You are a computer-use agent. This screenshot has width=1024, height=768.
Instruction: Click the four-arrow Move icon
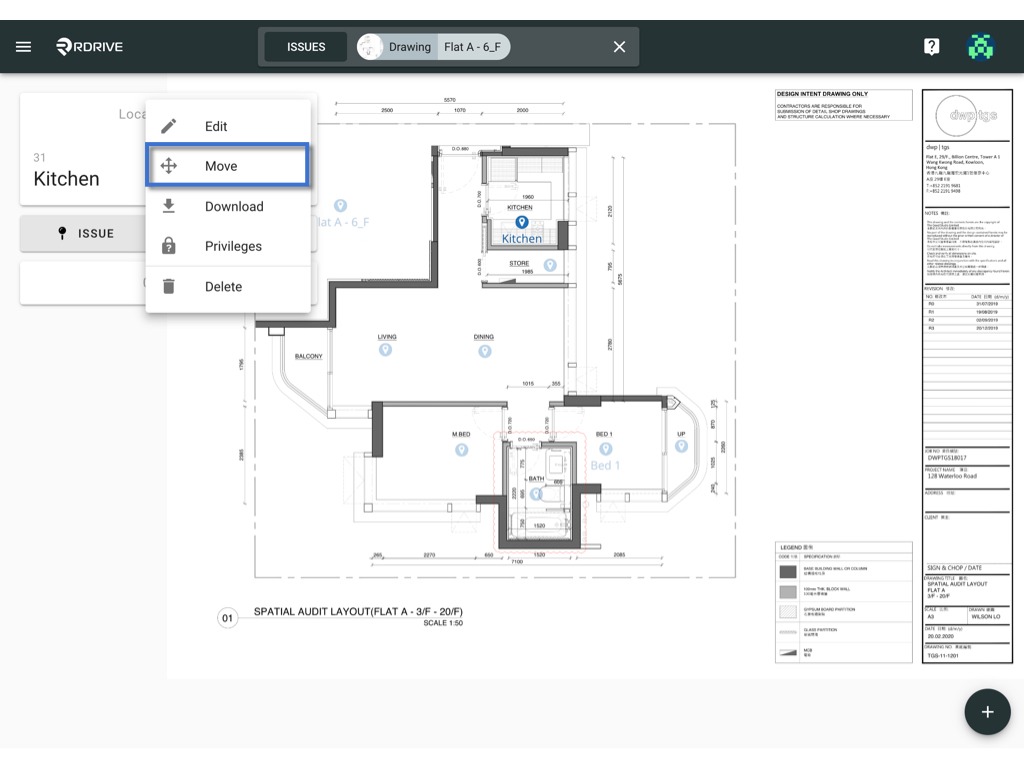coord(168,166)
